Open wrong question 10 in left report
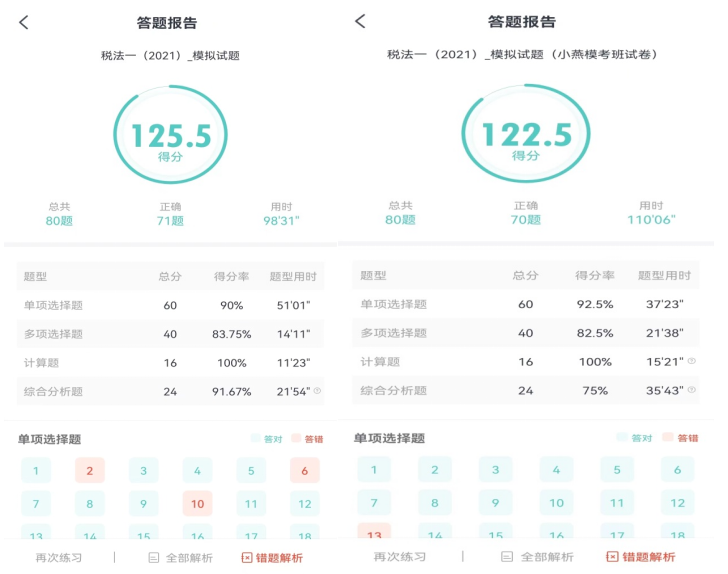Viewport: 728px width, 574px height. pos(197,503)
